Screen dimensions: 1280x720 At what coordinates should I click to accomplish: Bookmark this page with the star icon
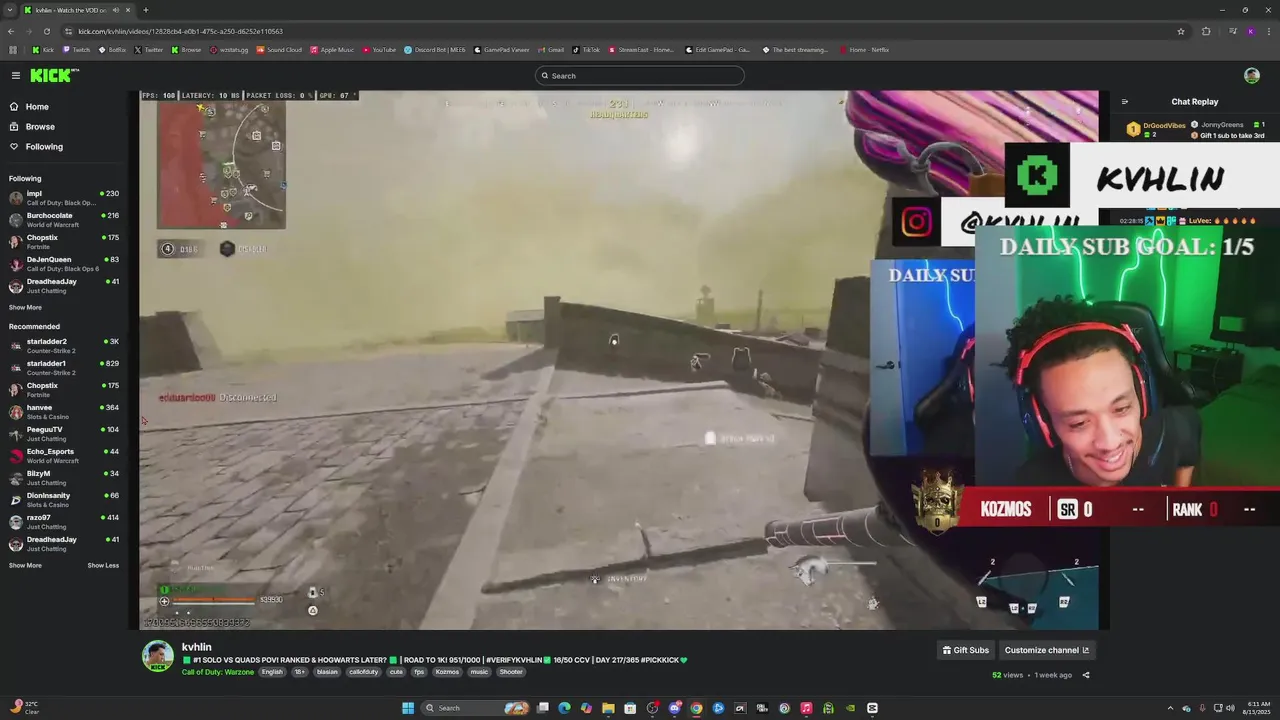coord(1181,31)
